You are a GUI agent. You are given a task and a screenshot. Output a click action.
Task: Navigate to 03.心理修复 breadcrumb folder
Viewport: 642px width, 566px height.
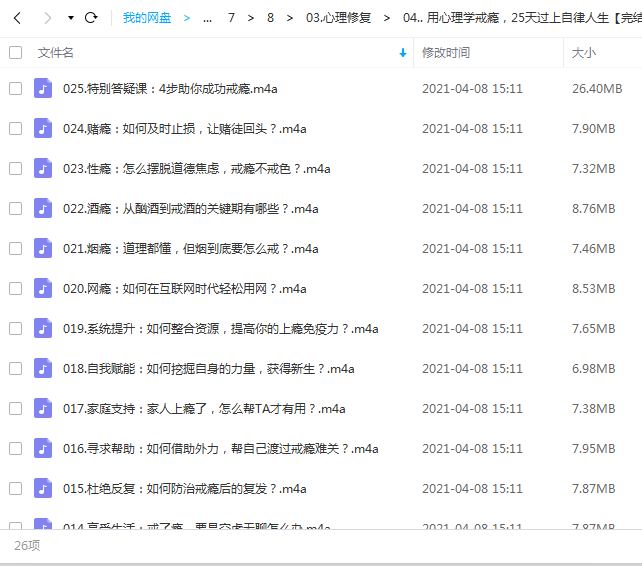pyautogui.click(x=338, y=18)
